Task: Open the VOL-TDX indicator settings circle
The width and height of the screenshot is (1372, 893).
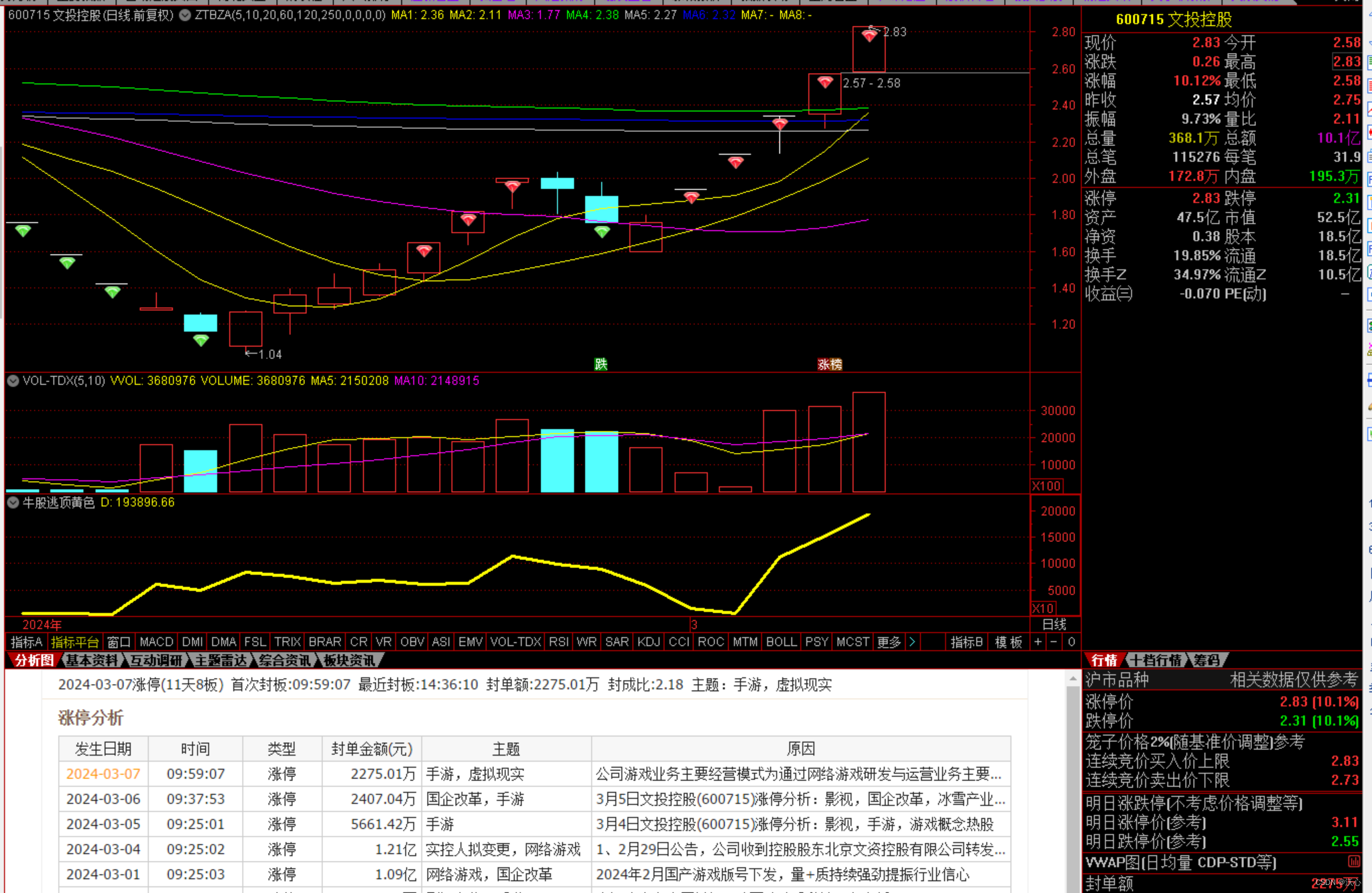Action: tap(13, 381)
